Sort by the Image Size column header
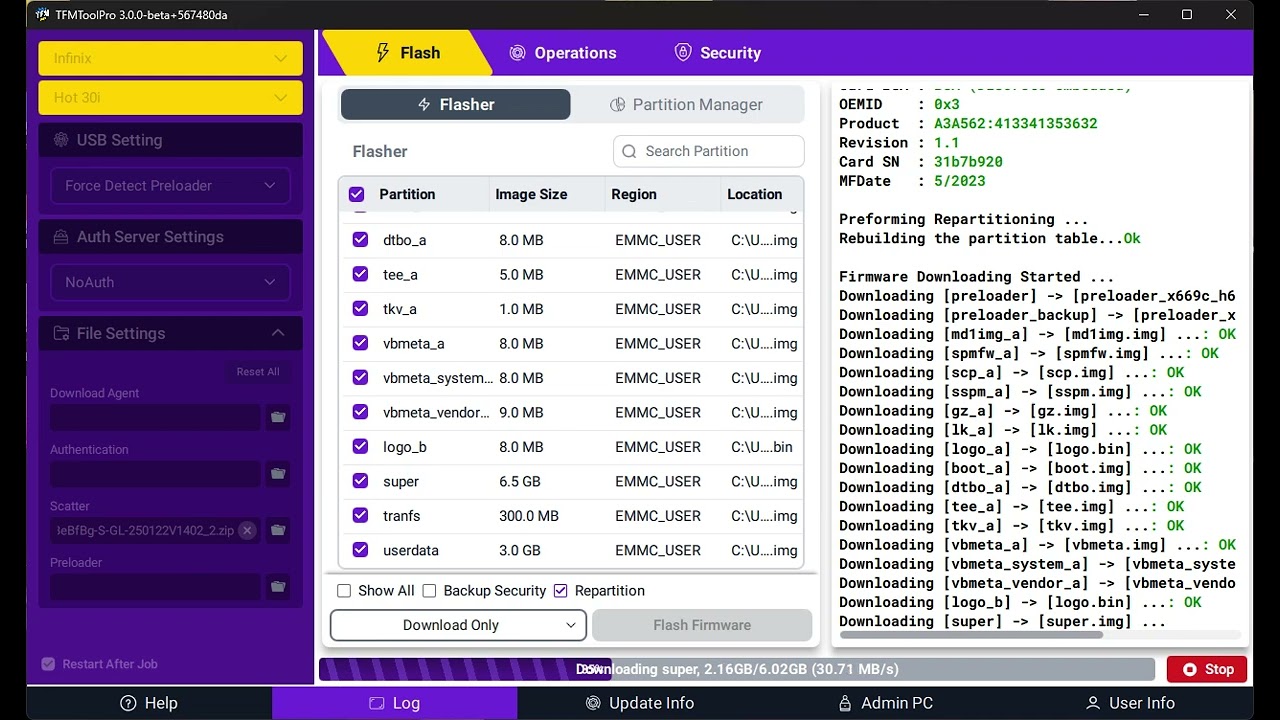The image size is (1280, 720). tap(531, 194)
